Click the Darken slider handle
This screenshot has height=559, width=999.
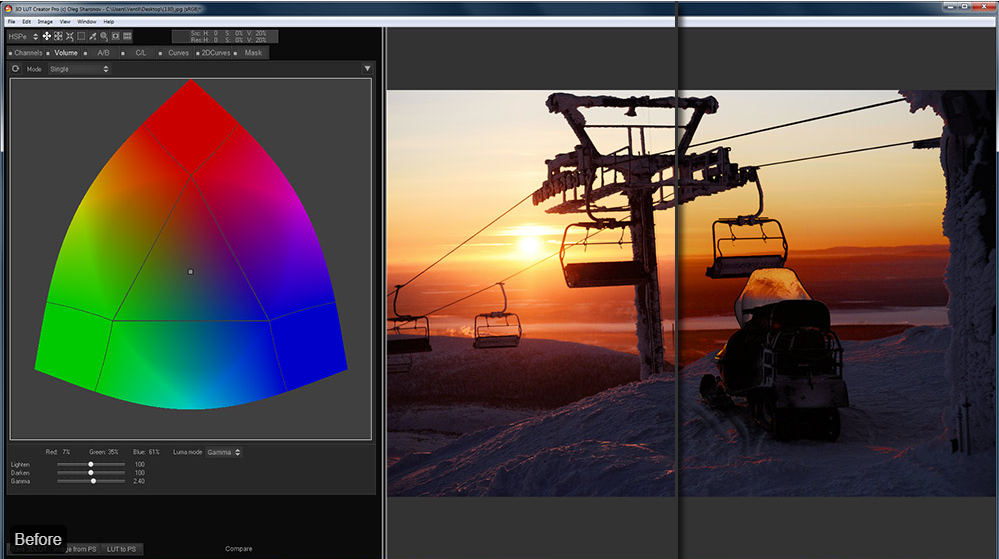pyautogui.click(x=91, y=473)
